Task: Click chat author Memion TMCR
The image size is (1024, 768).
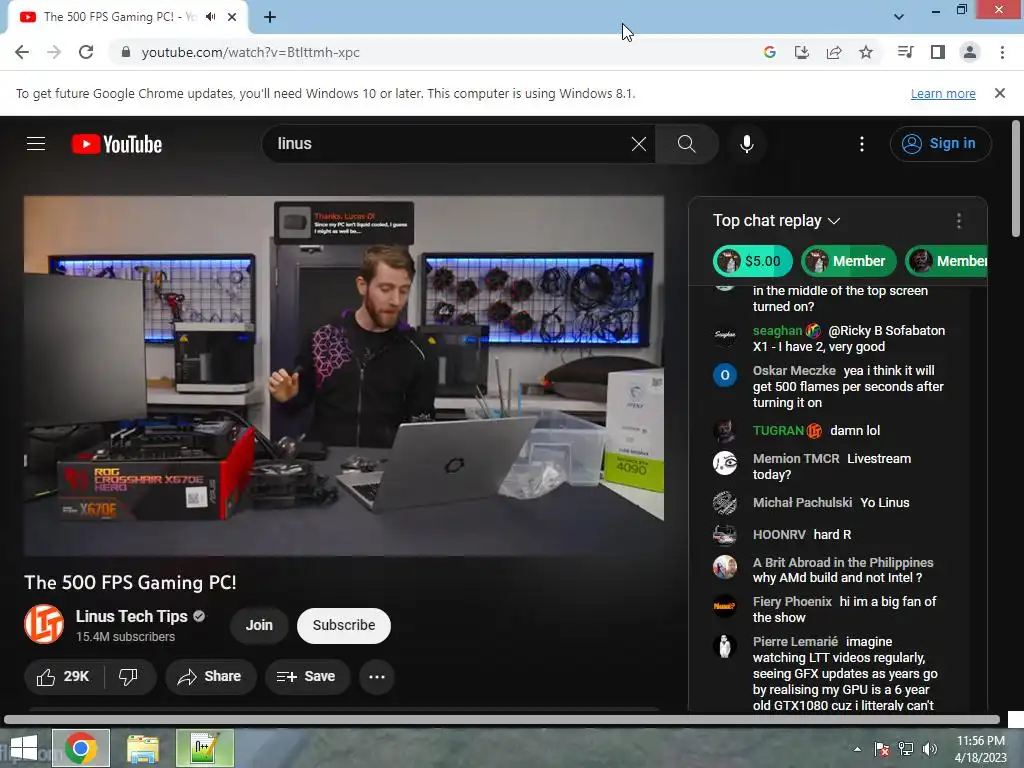Action: pos(796,458)
